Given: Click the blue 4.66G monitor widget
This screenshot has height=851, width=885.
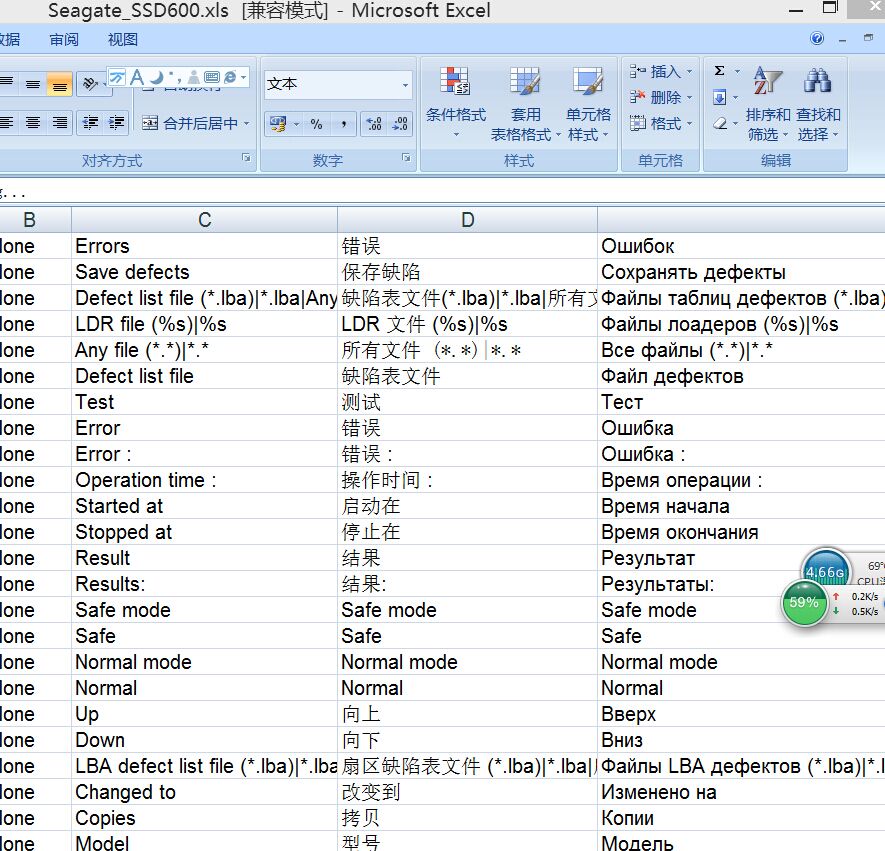Looking at the screenshot, I should pos(826,567).
